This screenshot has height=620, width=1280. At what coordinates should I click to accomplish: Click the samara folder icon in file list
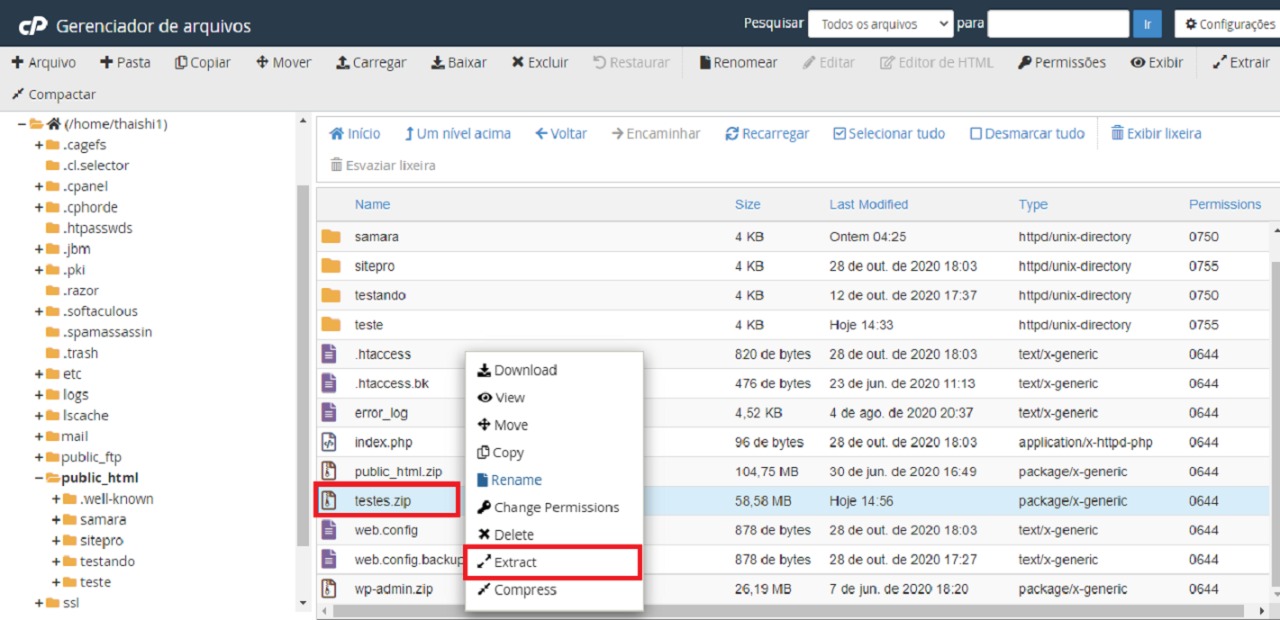pos(331,237)
